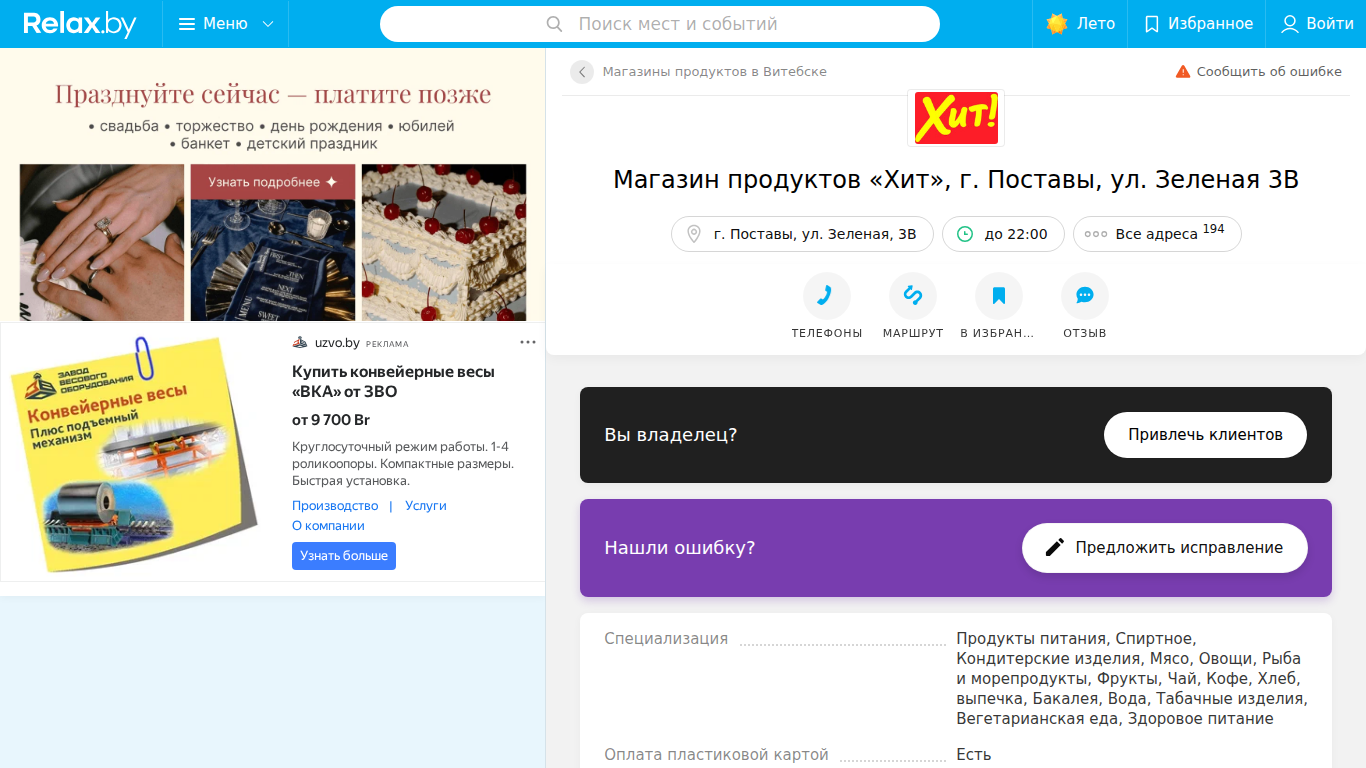Click the user profile icon beside Войти
1366x768 pixels.
tap(1290, 24)
